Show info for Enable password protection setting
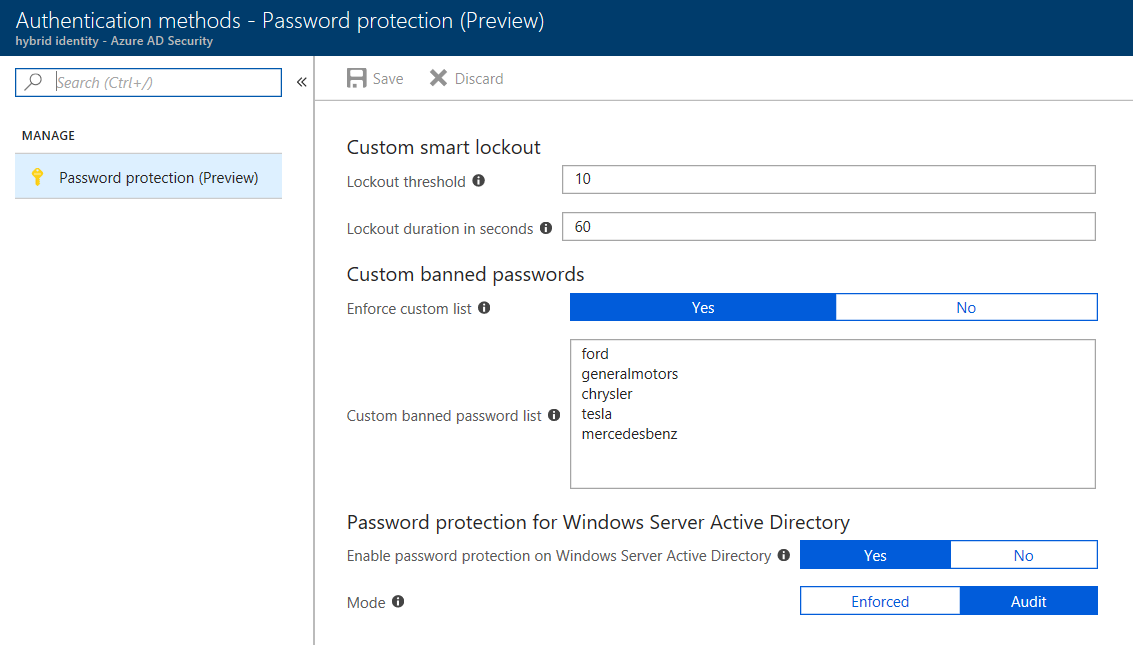The image size is (1133, 645). [783, 555]
